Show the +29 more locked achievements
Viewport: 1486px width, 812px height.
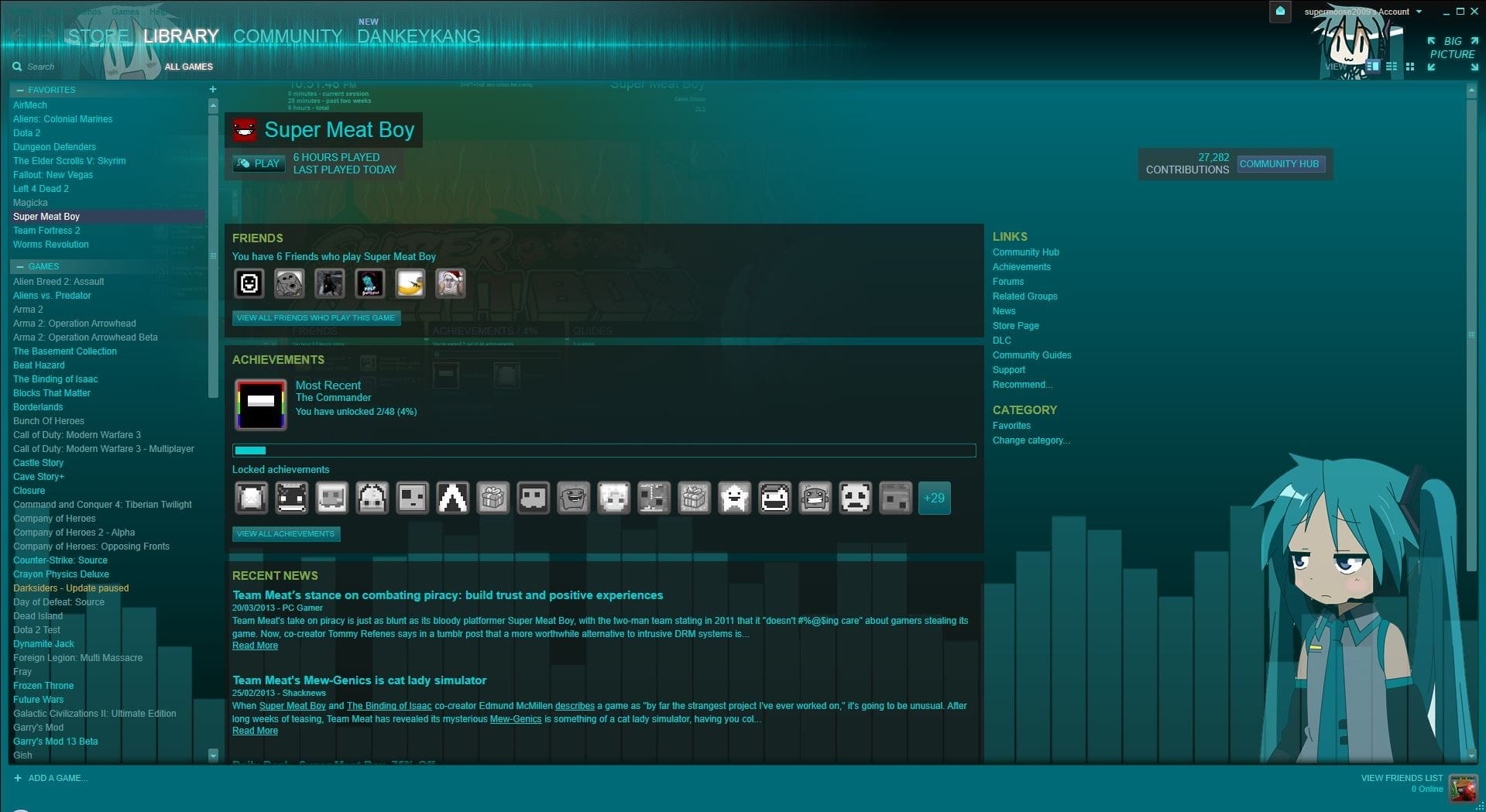(934, 498)
